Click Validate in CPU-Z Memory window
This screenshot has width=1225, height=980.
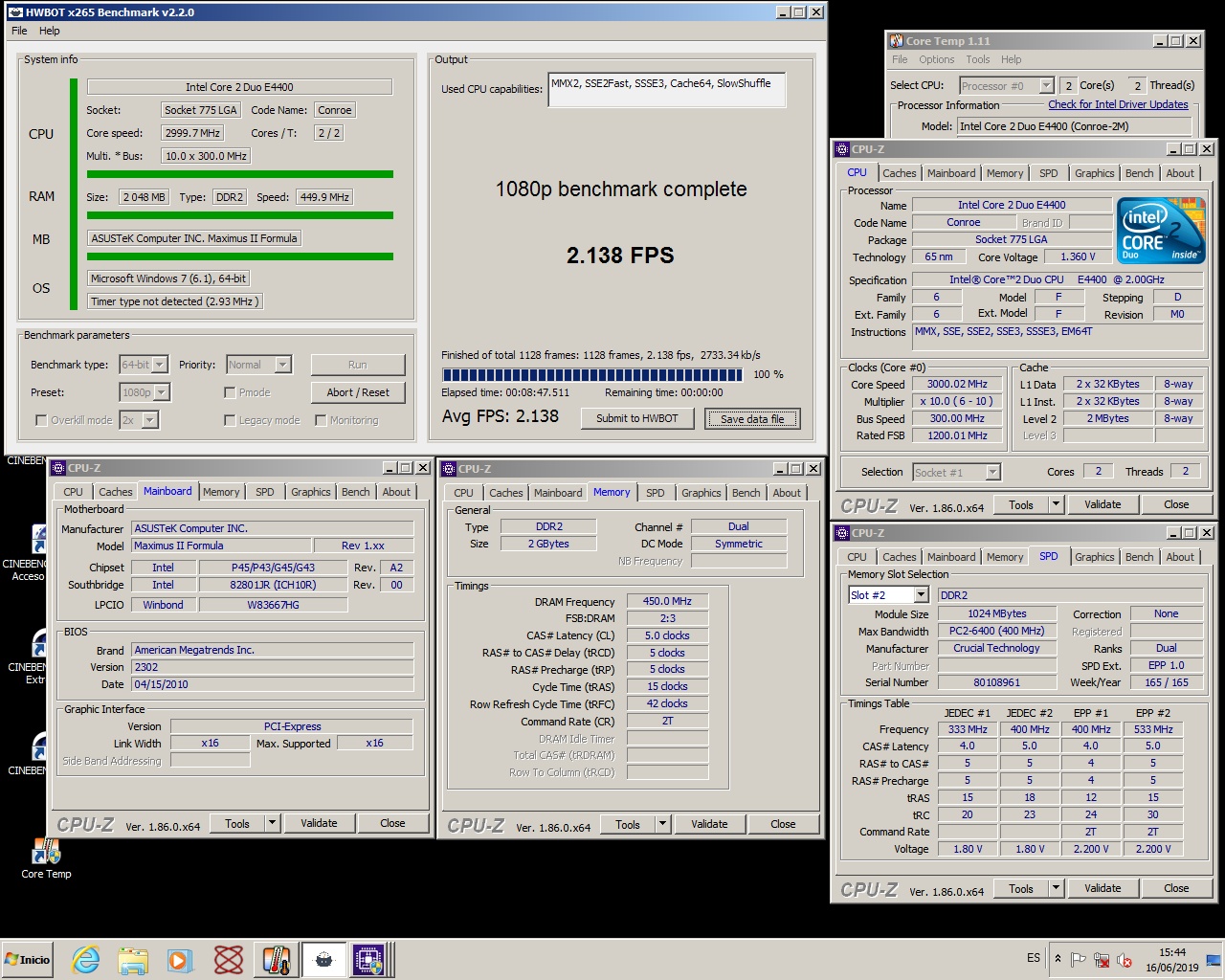point(709,824)
